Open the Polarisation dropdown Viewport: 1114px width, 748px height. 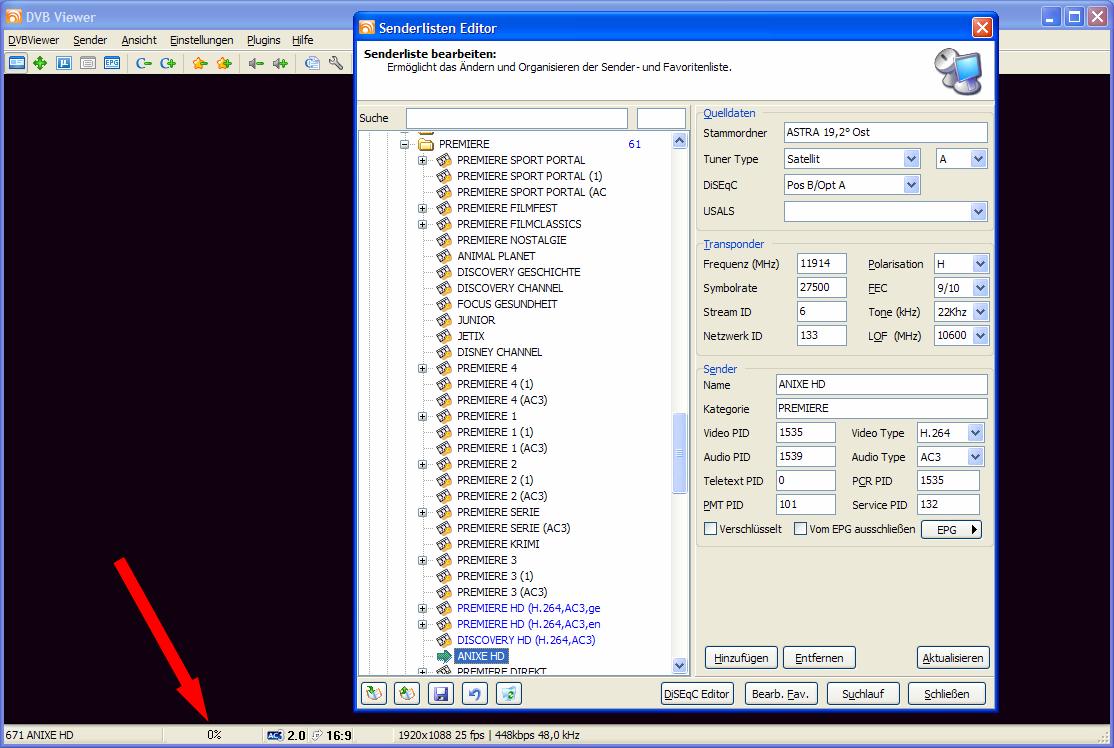pyautogui.click(x=980, y=264)
